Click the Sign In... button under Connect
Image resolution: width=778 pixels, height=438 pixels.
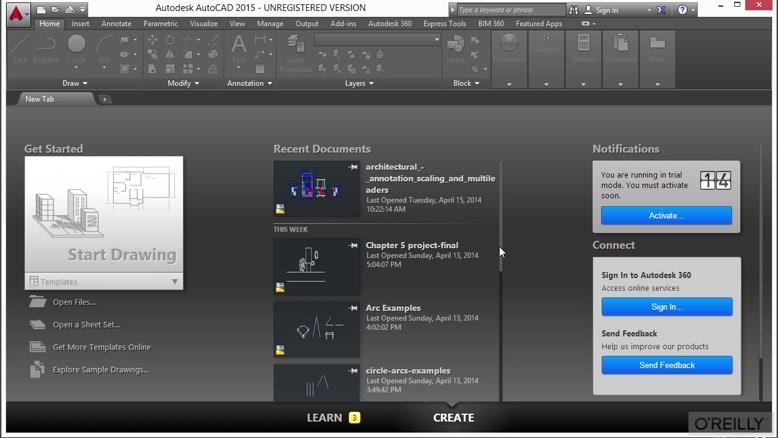667,307
